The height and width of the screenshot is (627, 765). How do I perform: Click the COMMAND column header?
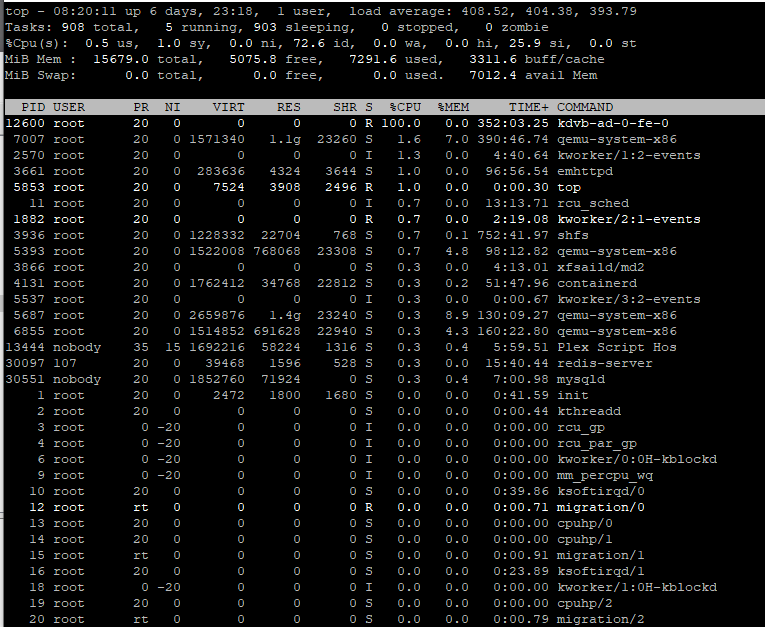pyautogui.click(x=585, y=107)
